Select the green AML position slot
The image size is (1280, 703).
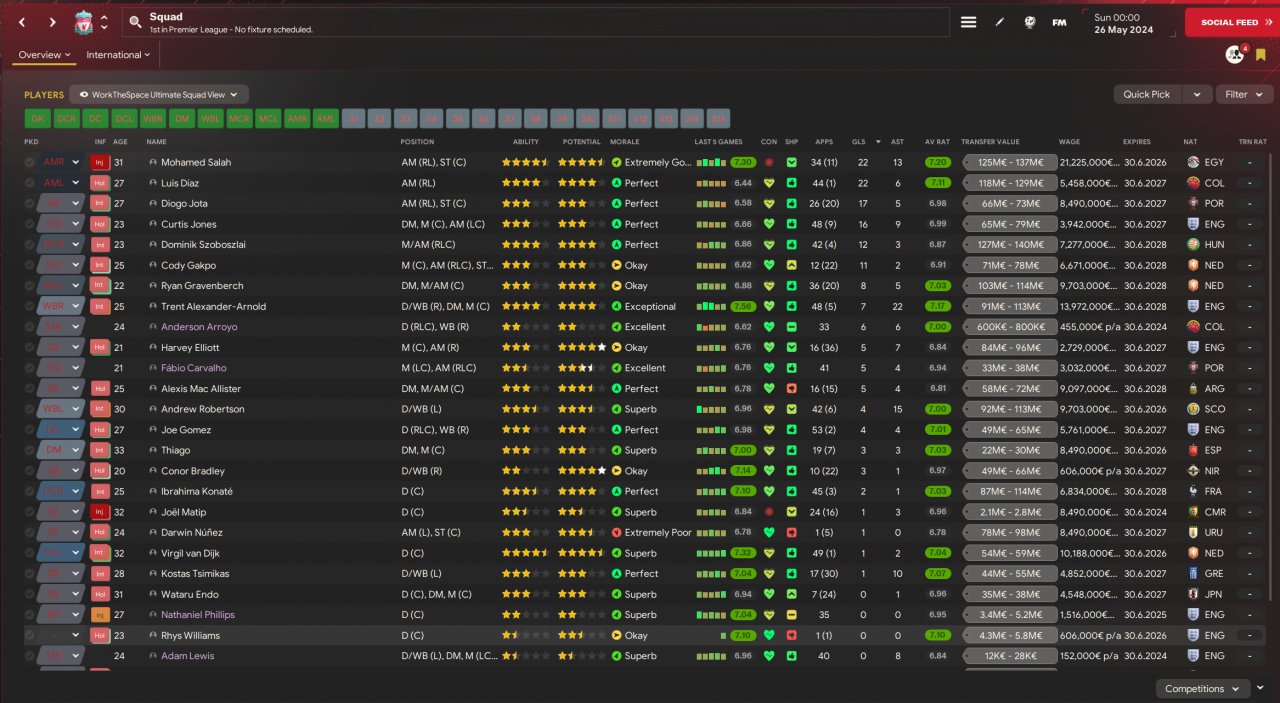click(x=326, y=118)
